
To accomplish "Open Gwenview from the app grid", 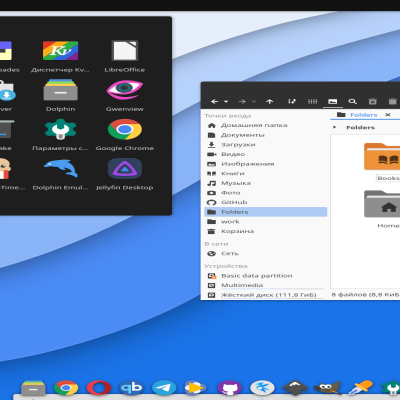I will [x=125, y=96].
